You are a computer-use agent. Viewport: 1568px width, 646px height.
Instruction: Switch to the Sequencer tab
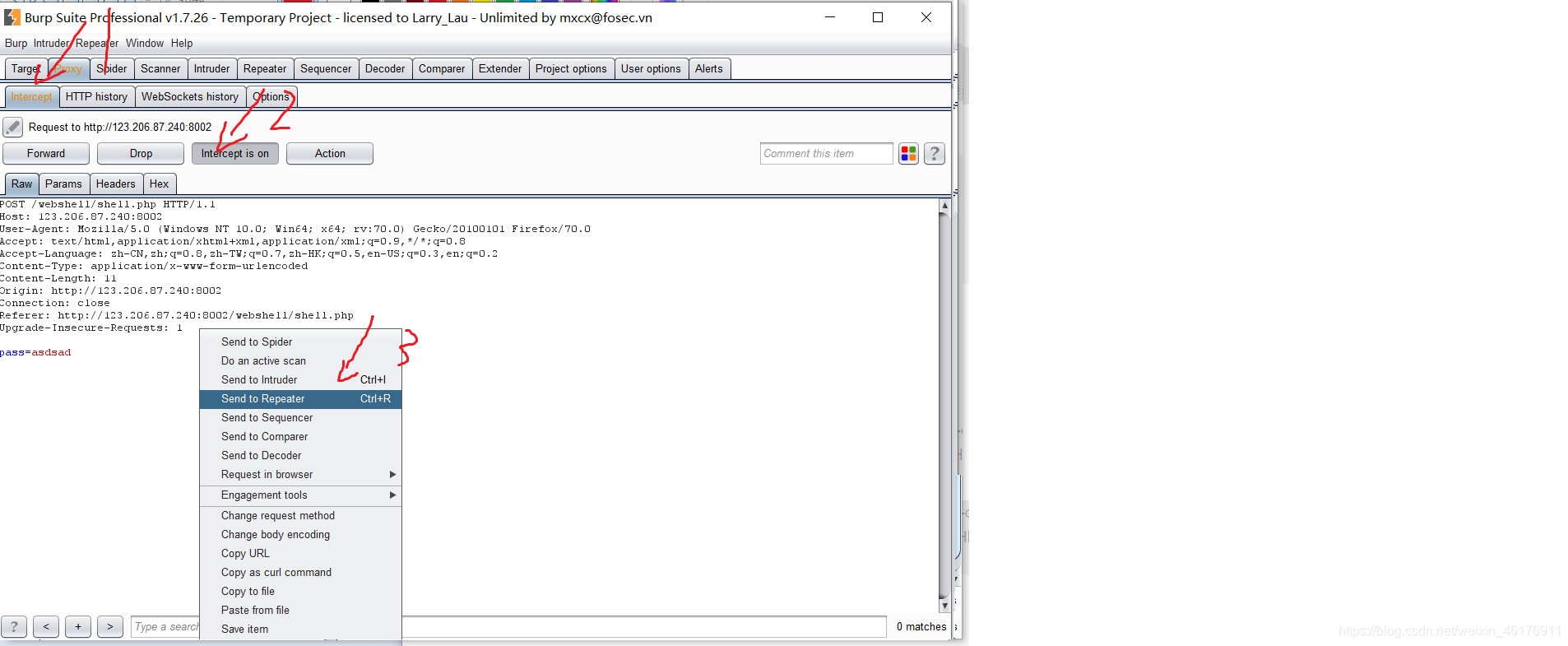[326, 69]
